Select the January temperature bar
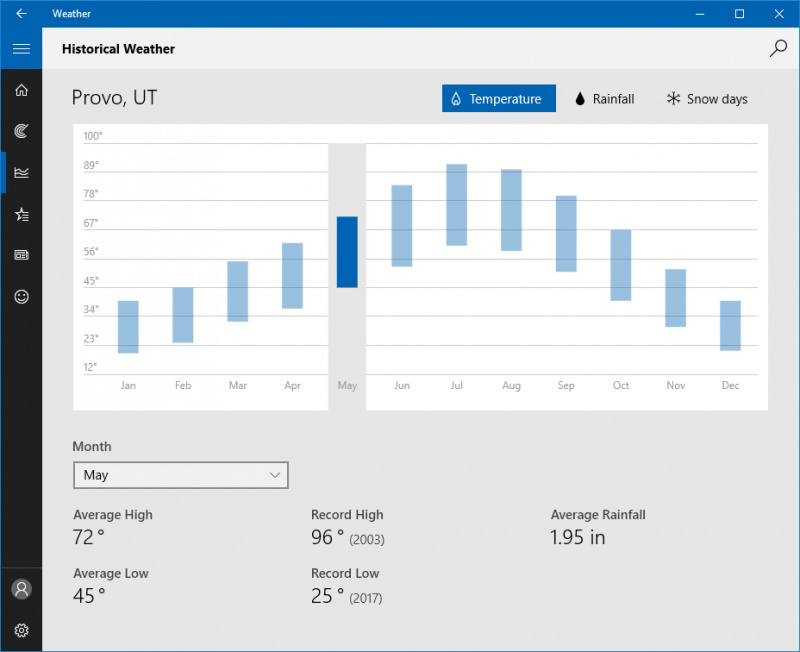 (x=128, y=327)
